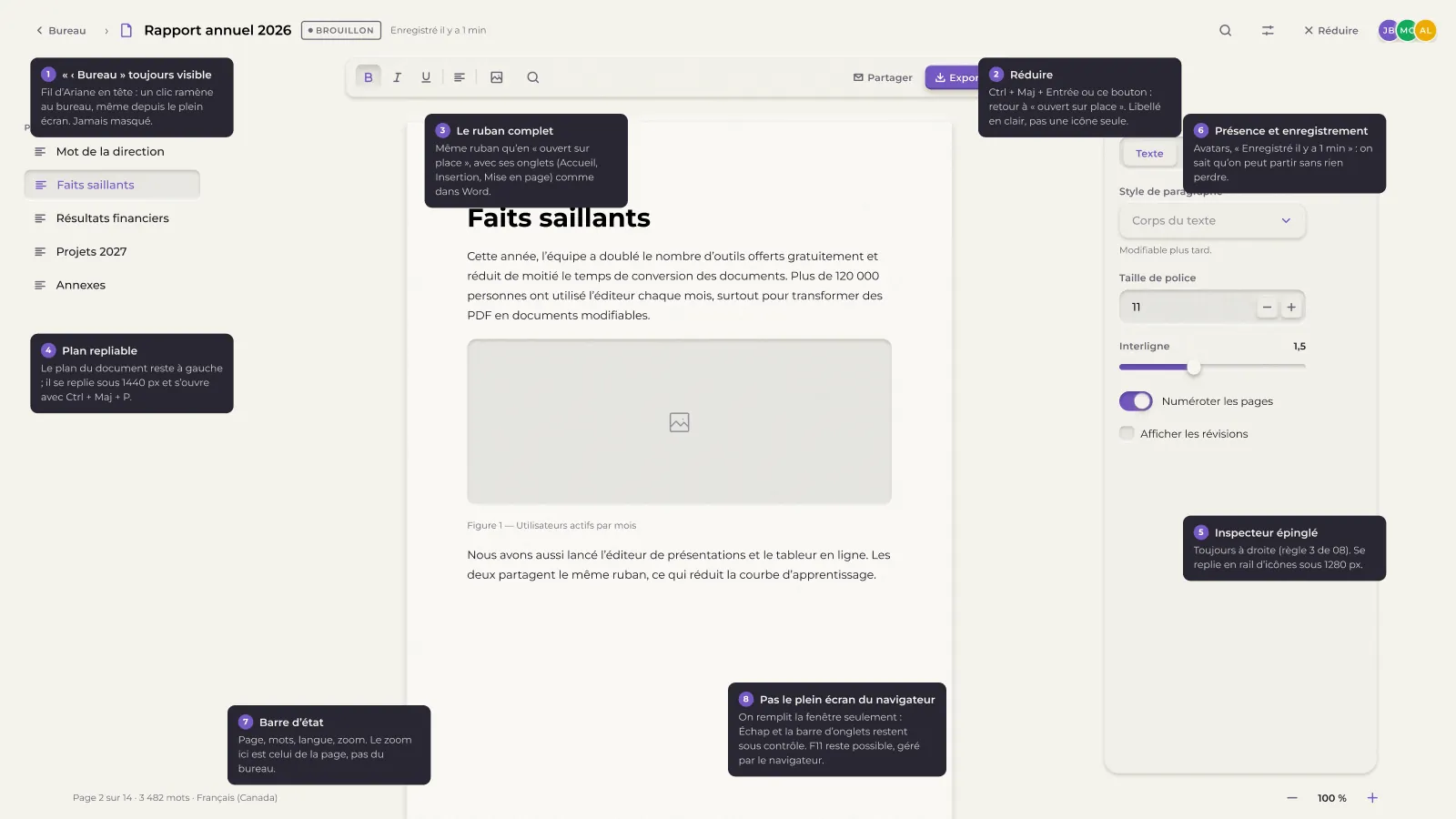
Task: Open the header search icon
Action: coord(1226,30)
